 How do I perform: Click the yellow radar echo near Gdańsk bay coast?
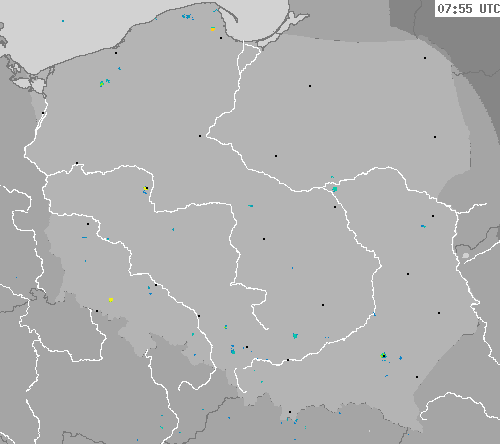213,29
